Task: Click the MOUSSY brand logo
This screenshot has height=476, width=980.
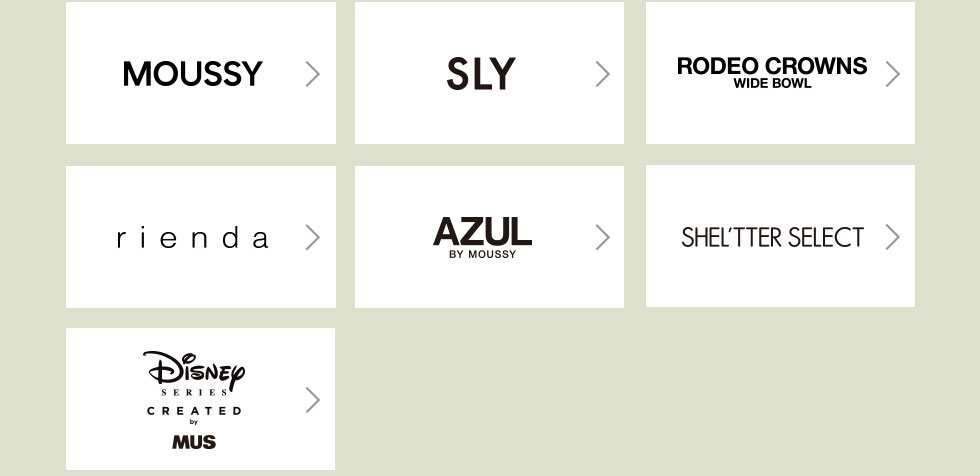Action: pos(193,74)
